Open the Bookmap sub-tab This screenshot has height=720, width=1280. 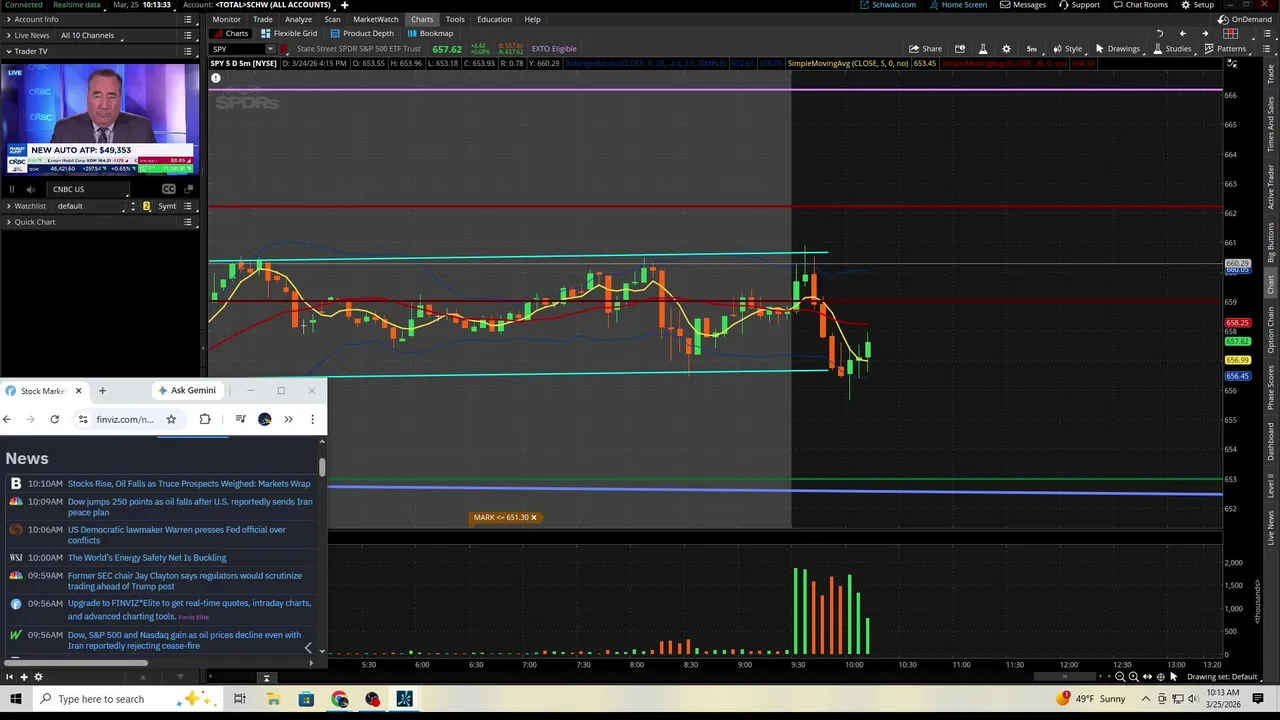[430, 33]
